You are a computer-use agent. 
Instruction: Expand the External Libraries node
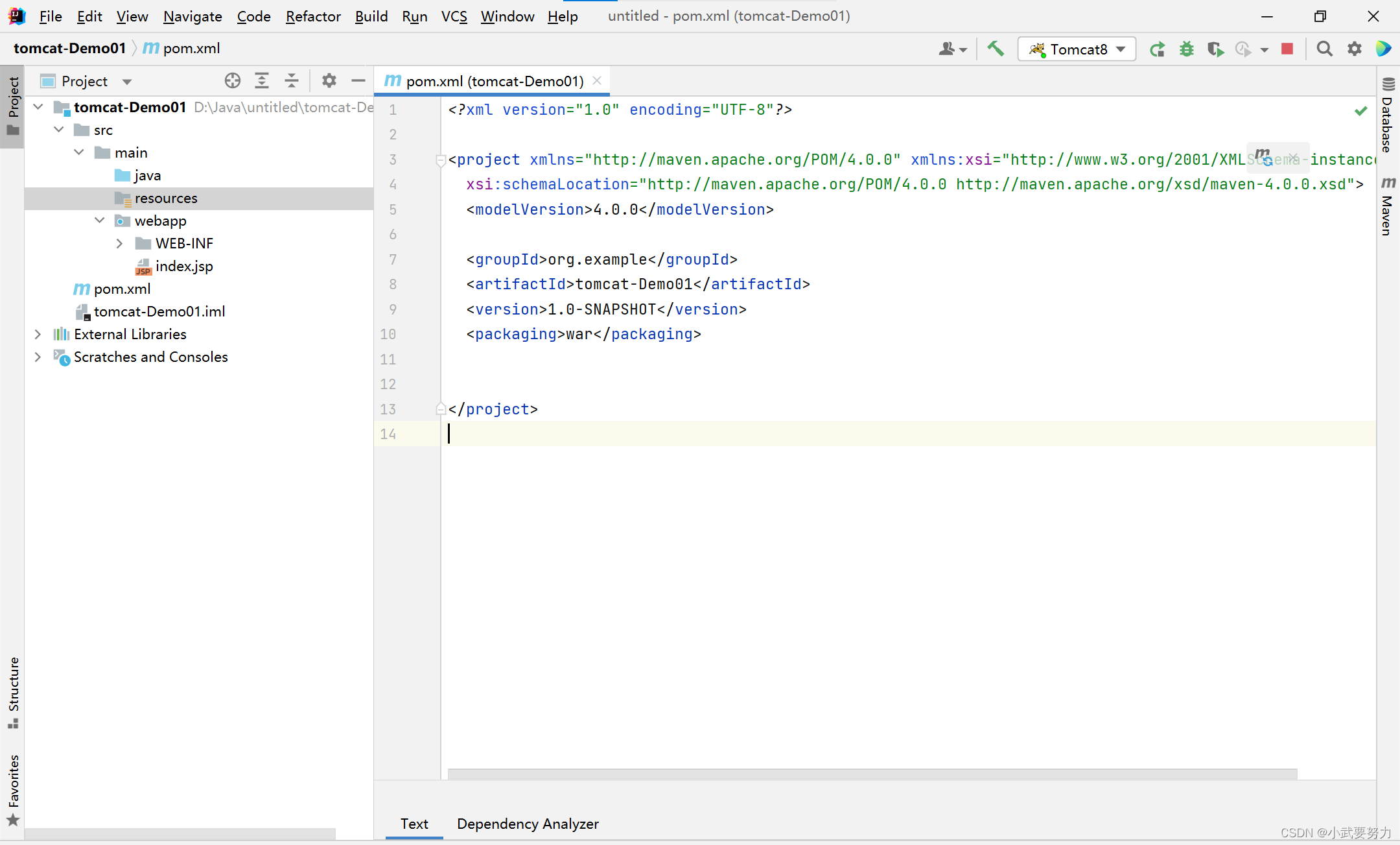click(38, 334)
